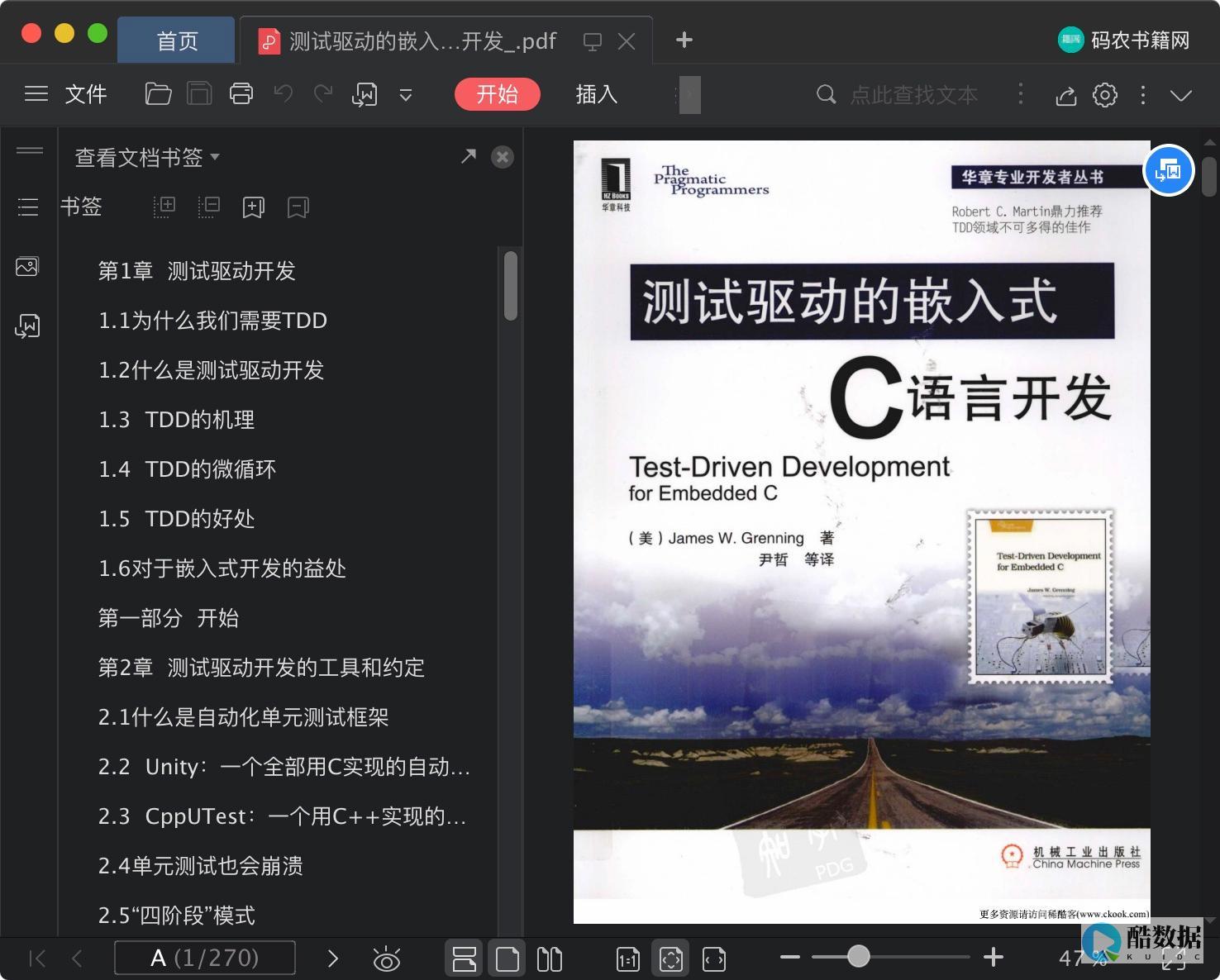Open the hamburger 文件 menu icon
1220x980 pixels.
point(36,94)
